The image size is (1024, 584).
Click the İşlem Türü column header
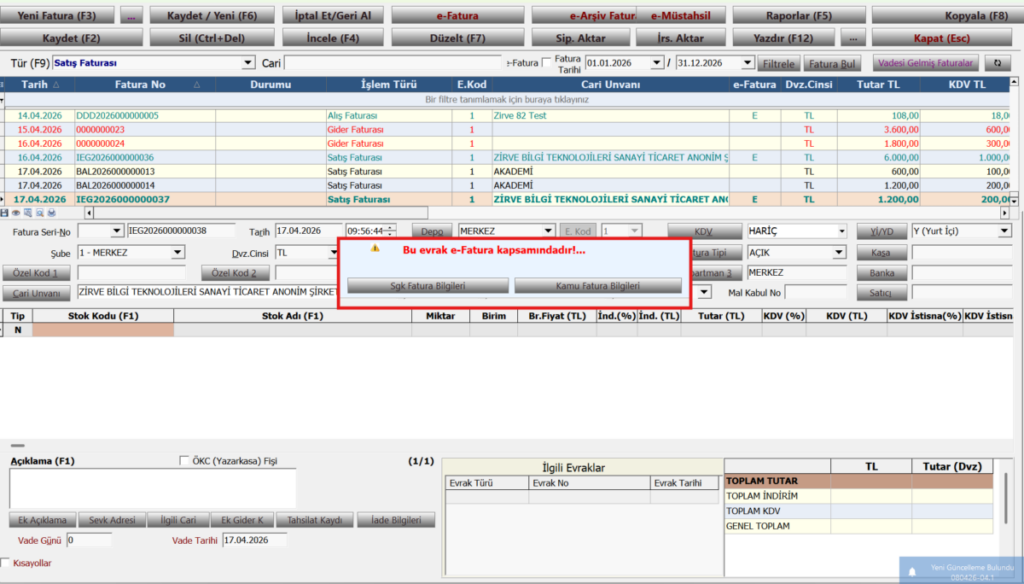coord(389,84)
